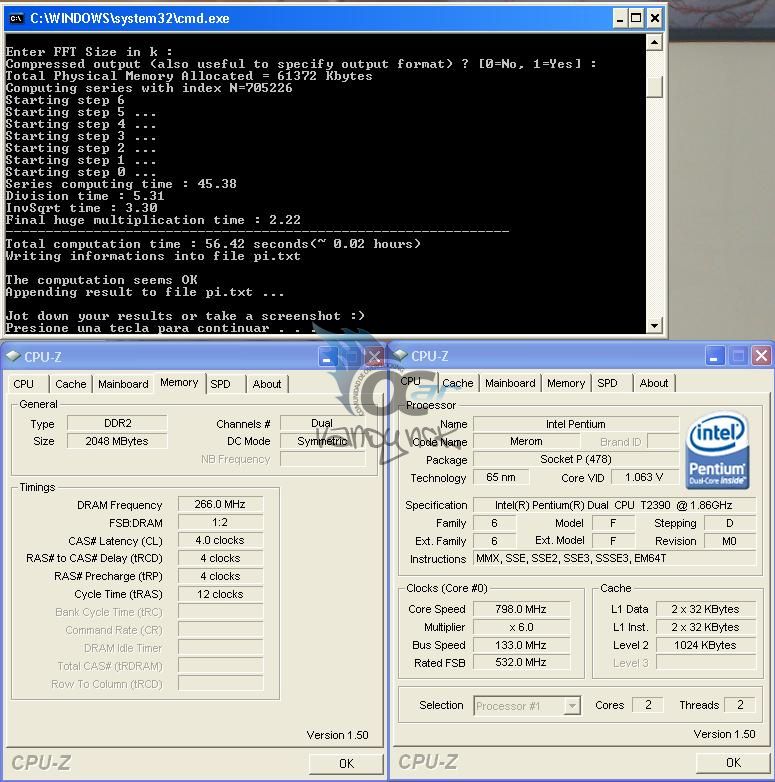Open Mainboard tab in right CPU-Z window
The image size is (775, 782).
(x=510, y=383)
